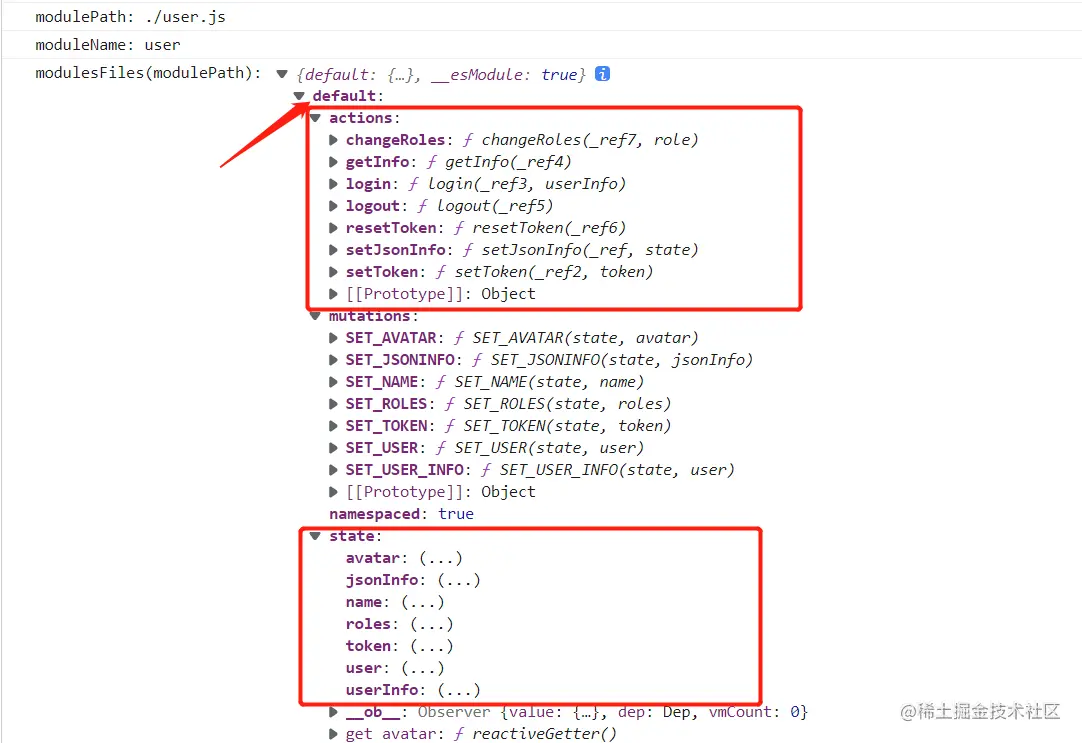Collapse the actions object
1082x743 pixels.
[315, 118]
